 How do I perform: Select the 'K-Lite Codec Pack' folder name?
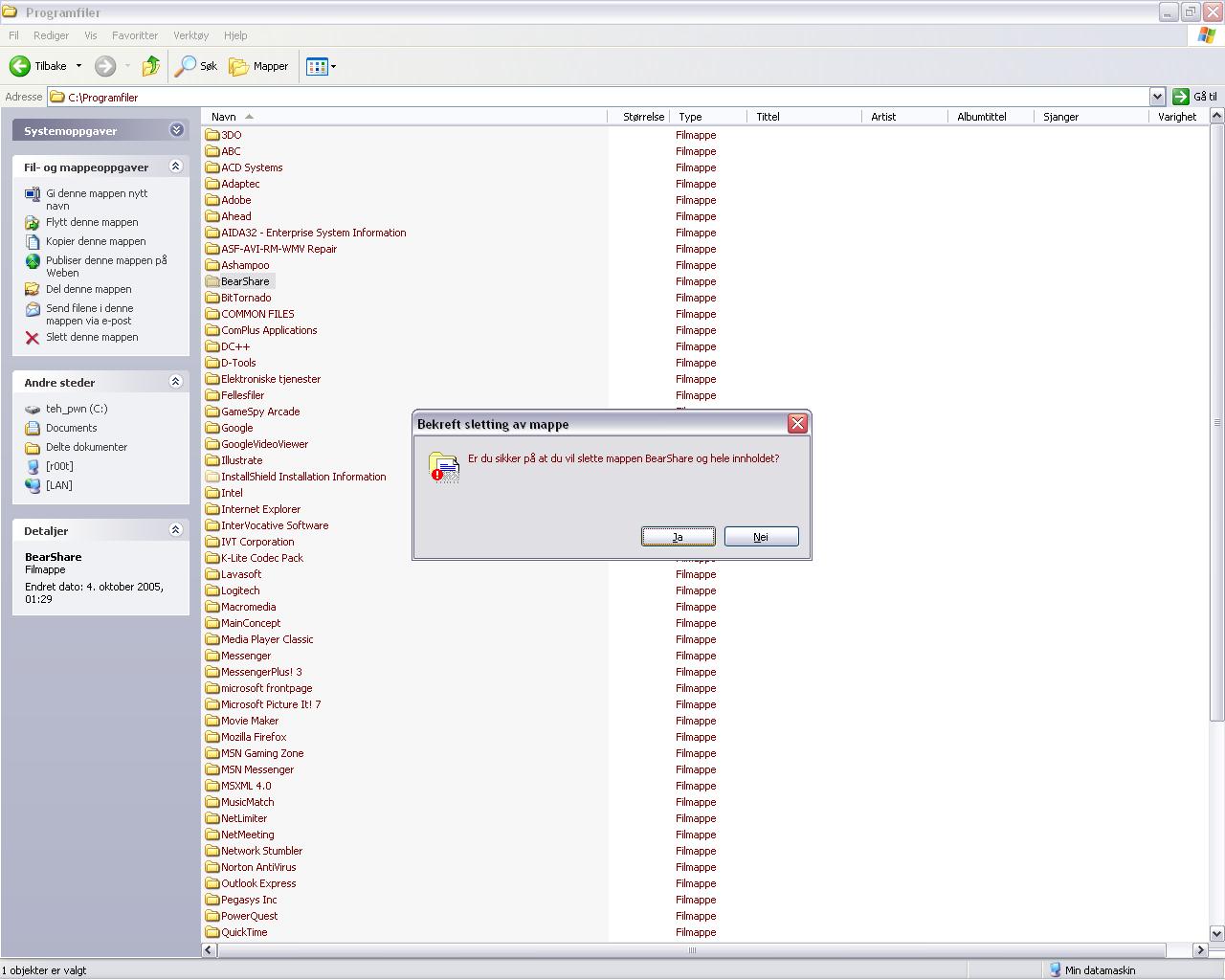(x=261, y=558)
